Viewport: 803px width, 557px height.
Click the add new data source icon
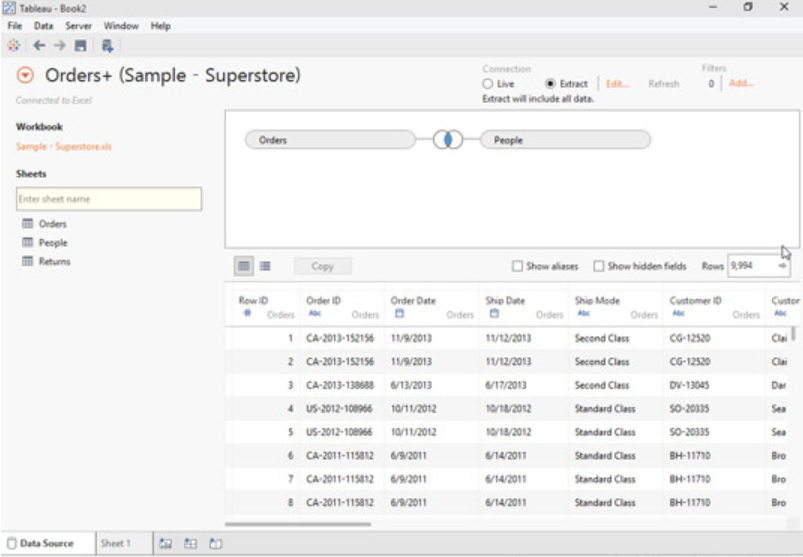(x=107, y=46)
